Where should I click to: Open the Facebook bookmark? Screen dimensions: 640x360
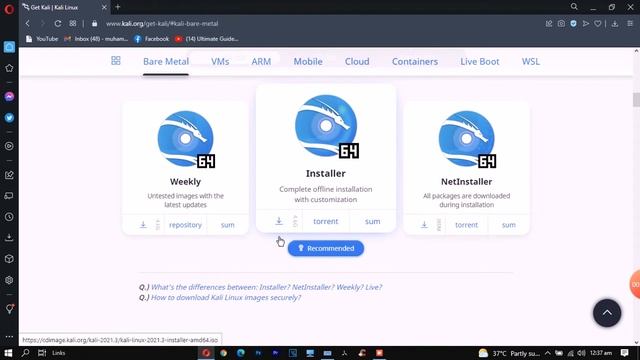[151, 39]
